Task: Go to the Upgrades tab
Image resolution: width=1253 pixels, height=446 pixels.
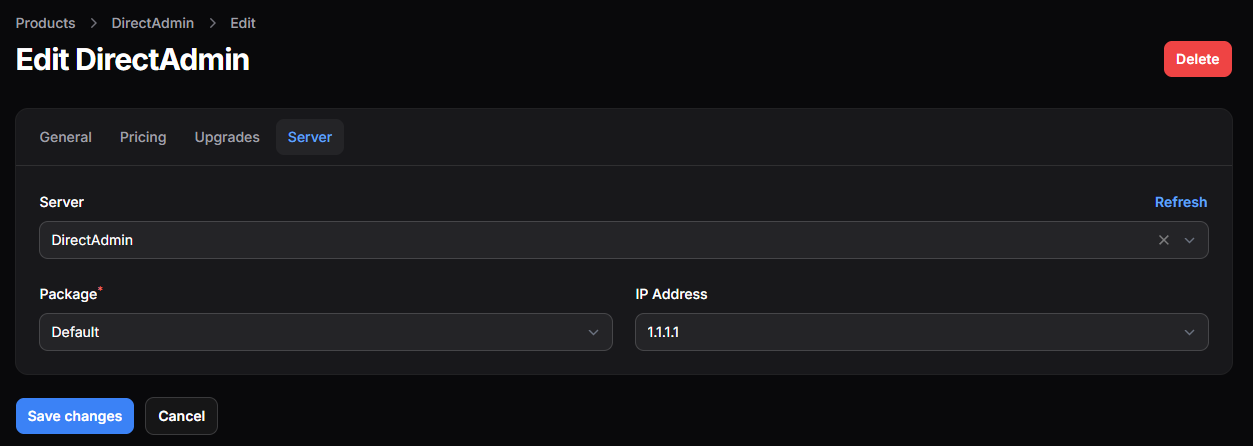Action: (227, 137)
